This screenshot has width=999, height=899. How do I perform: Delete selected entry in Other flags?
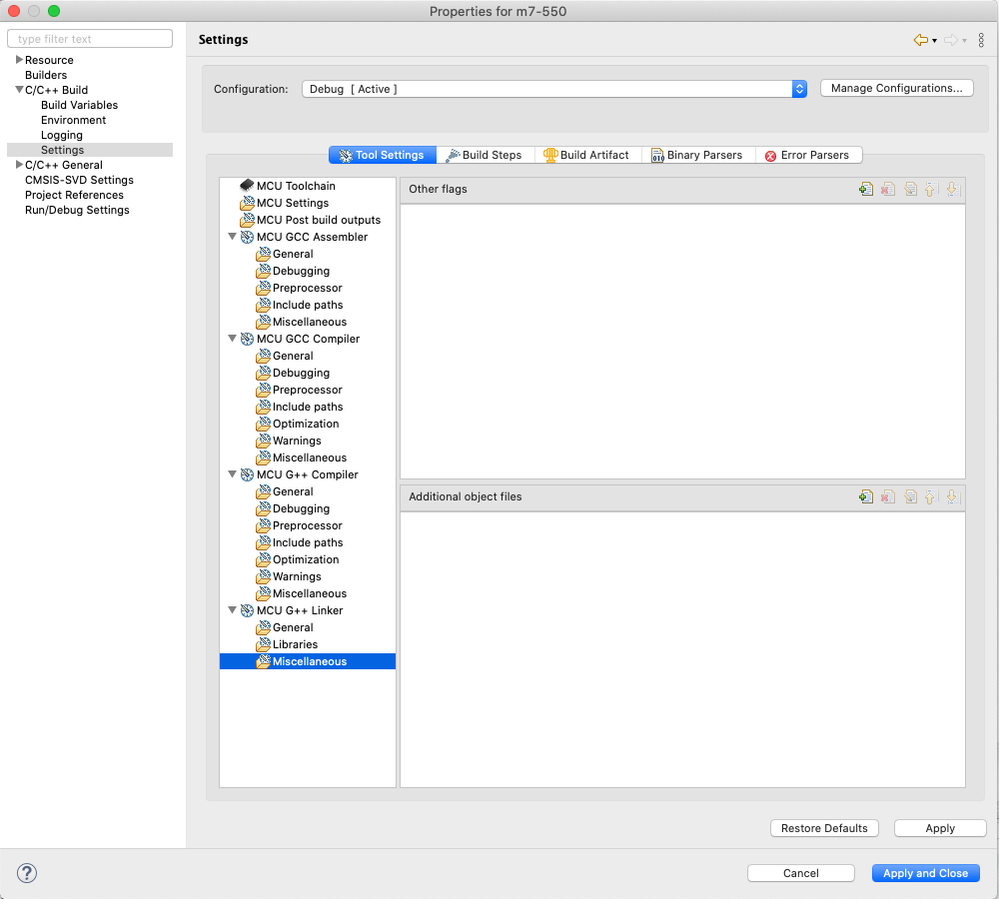pos(888,189)
